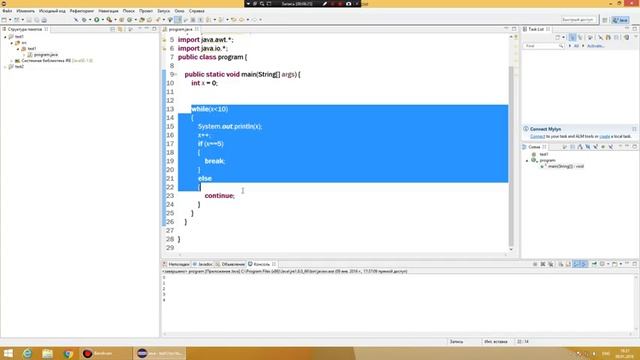640x360 pixels.
Task: Click the green Run button in the toolbar
Action: coord(97,20)
